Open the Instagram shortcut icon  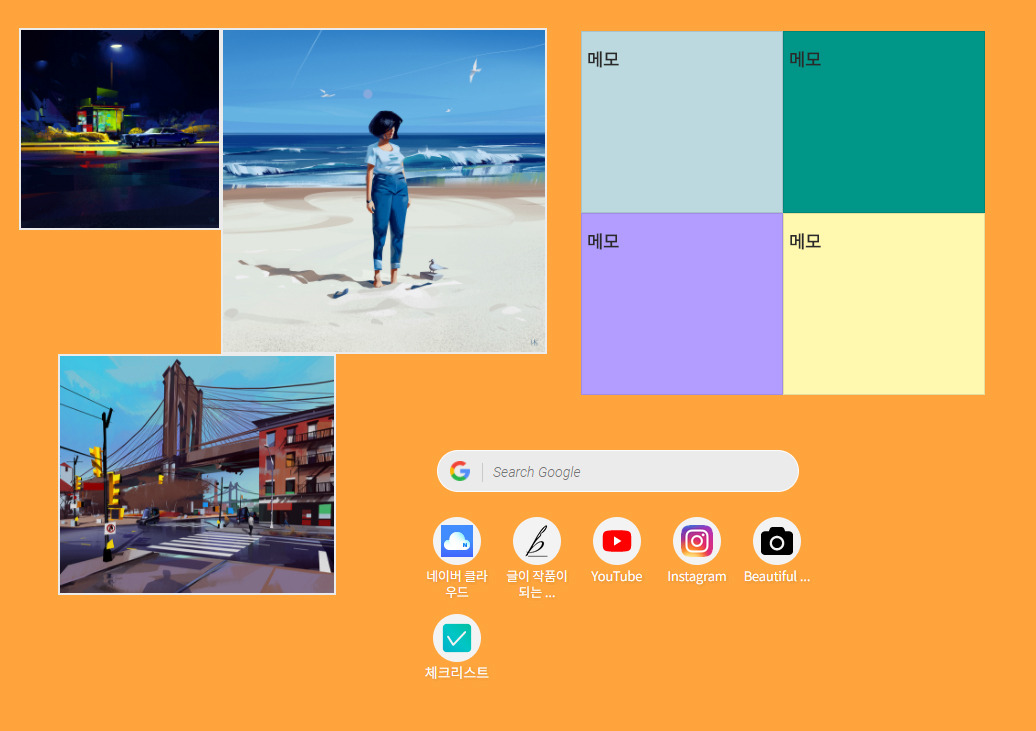click(x=697, y=540)
